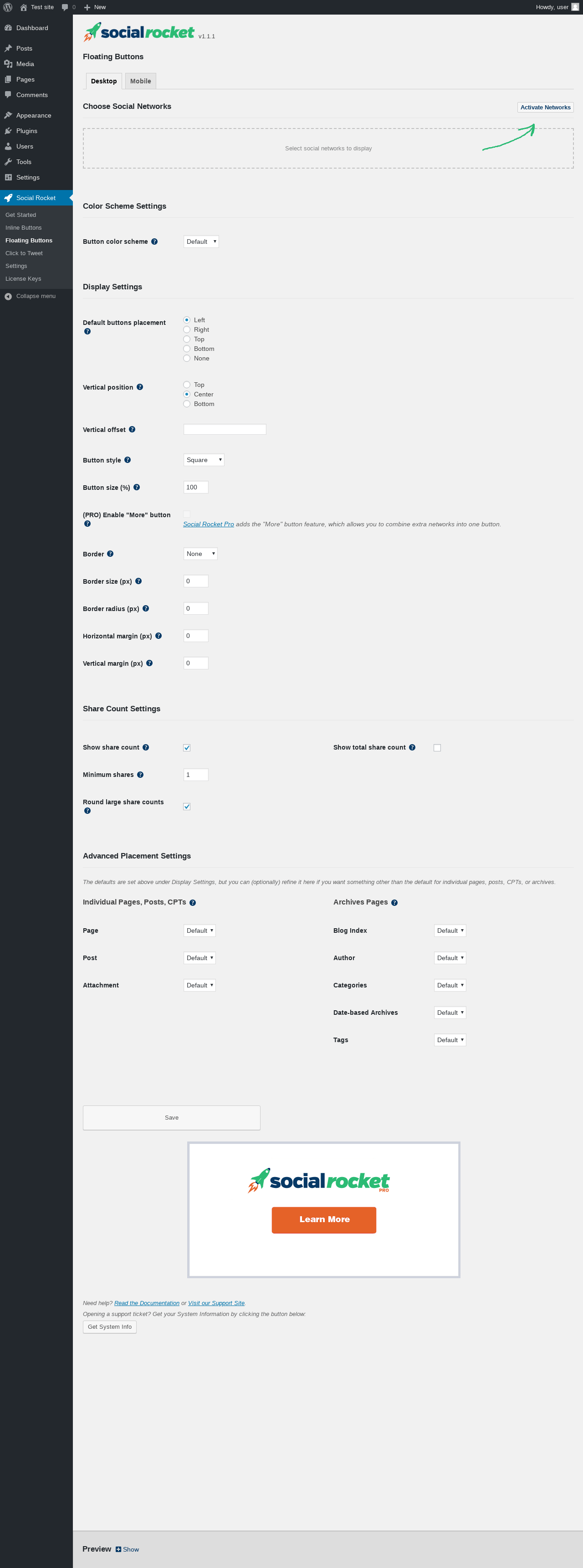Select Right for default buttons placement
The image size is (583, 1568).
point(187,330)
